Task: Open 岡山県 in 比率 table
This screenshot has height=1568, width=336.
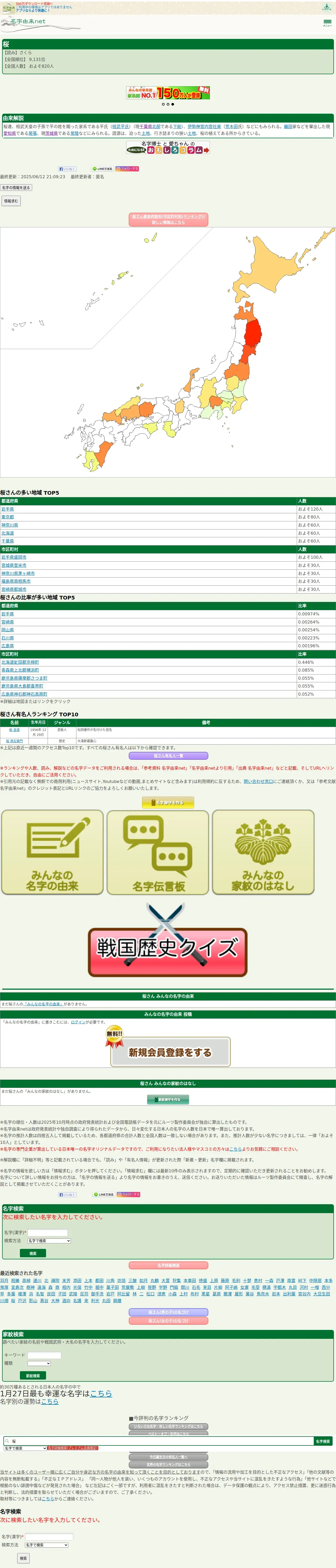Action: [7, 630]
